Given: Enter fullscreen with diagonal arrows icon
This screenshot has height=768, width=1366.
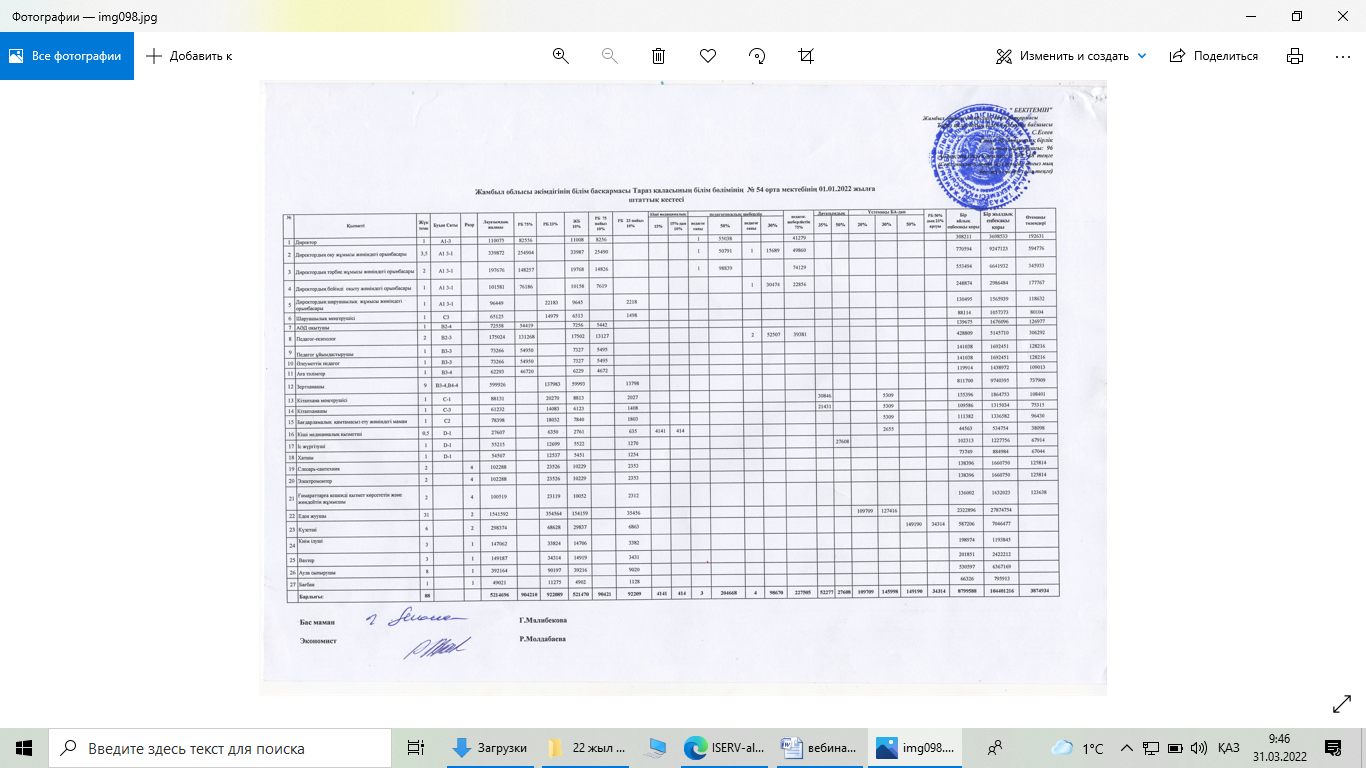Looking at the screenshot, I should tap(1342, 705).
